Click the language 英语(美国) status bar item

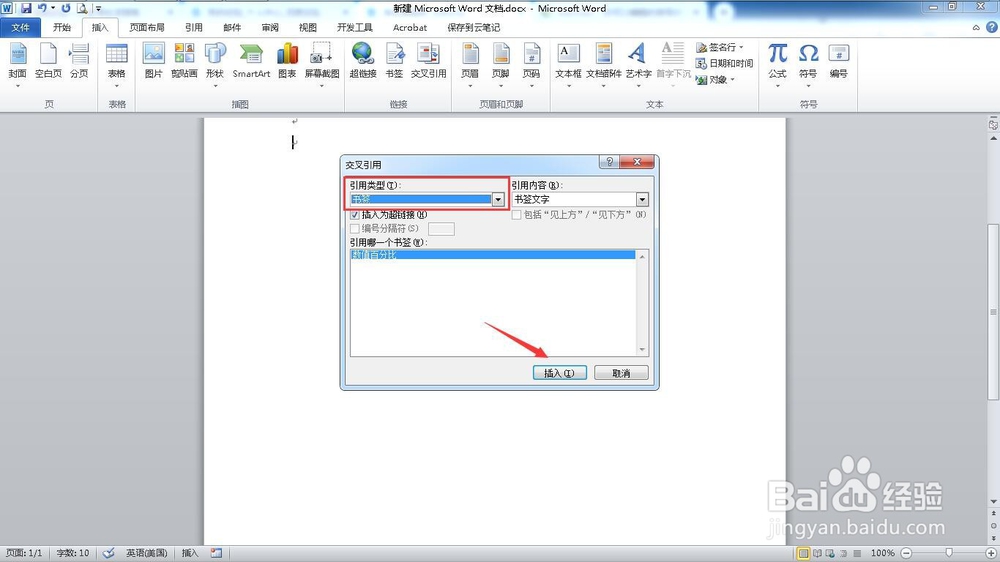(146, 553)
